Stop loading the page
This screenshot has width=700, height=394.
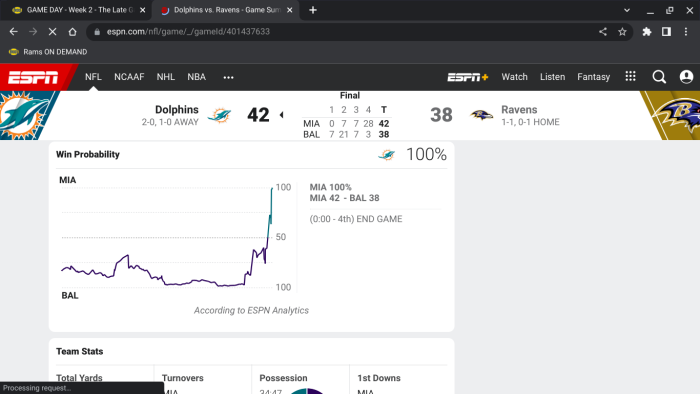[52, 32]
